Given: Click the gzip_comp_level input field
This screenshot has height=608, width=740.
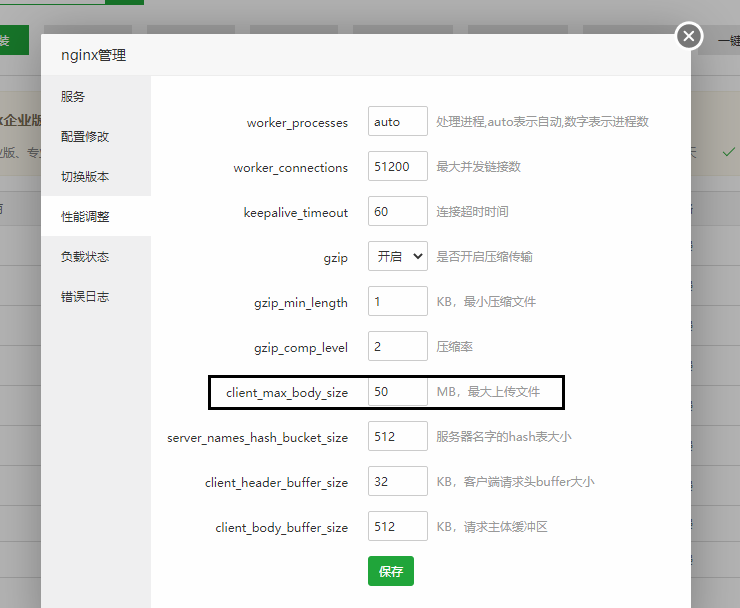Looking at the screenshot, I should point(397,347).
